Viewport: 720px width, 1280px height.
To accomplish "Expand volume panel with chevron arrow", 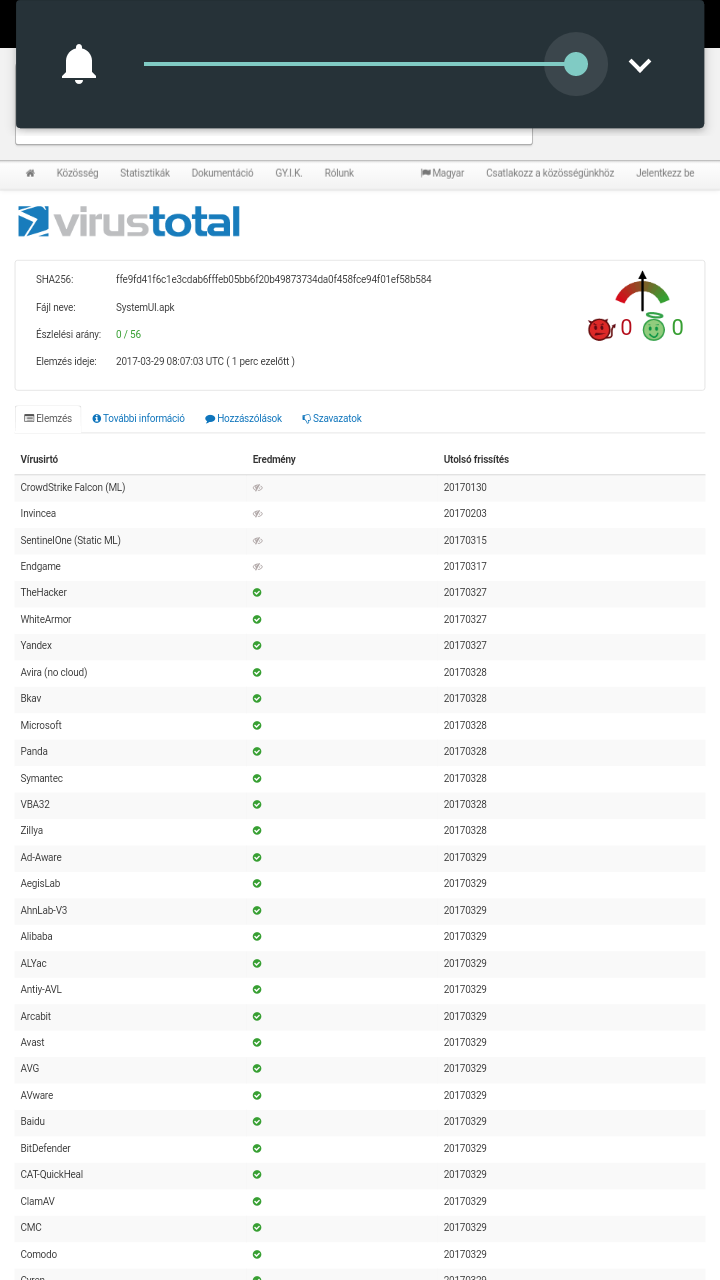I will pyautogui.click(x=640, y=65).
